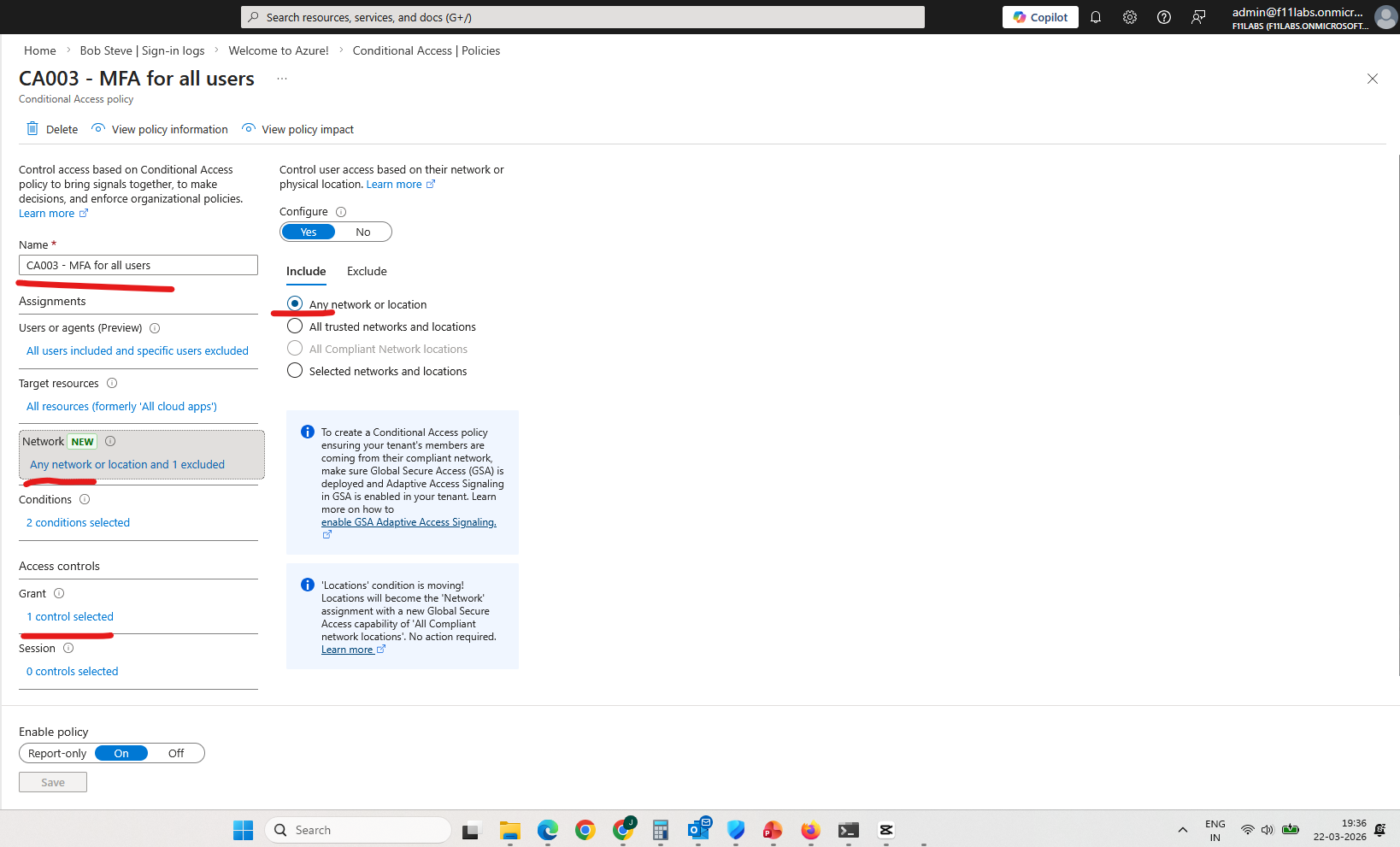
Task: Open Copilot from the top bar
Action: tap(1040, 17)
